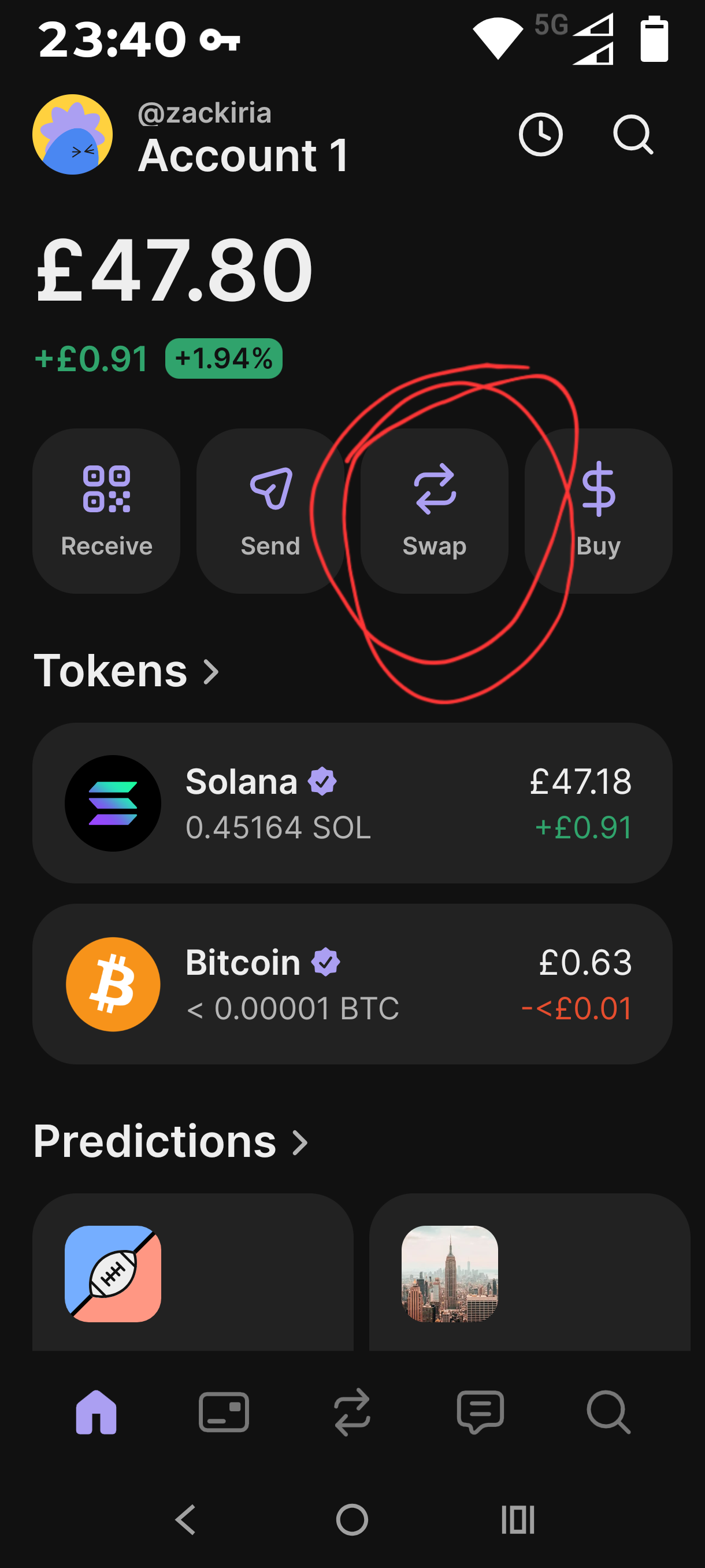Expand the Tokens section chevron
Viewport: 705px width, 1568px height.
click(x=210, y=671)
